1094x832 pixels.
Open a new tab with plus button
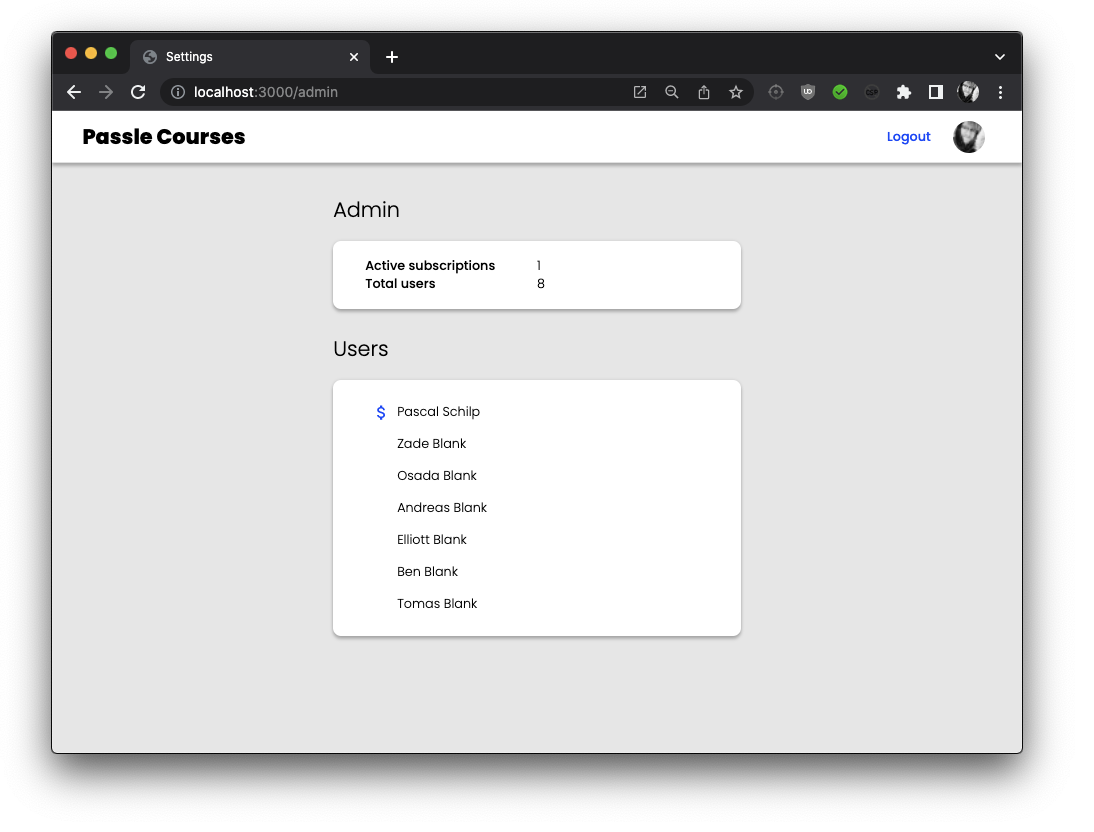click(x=392, y=57)
